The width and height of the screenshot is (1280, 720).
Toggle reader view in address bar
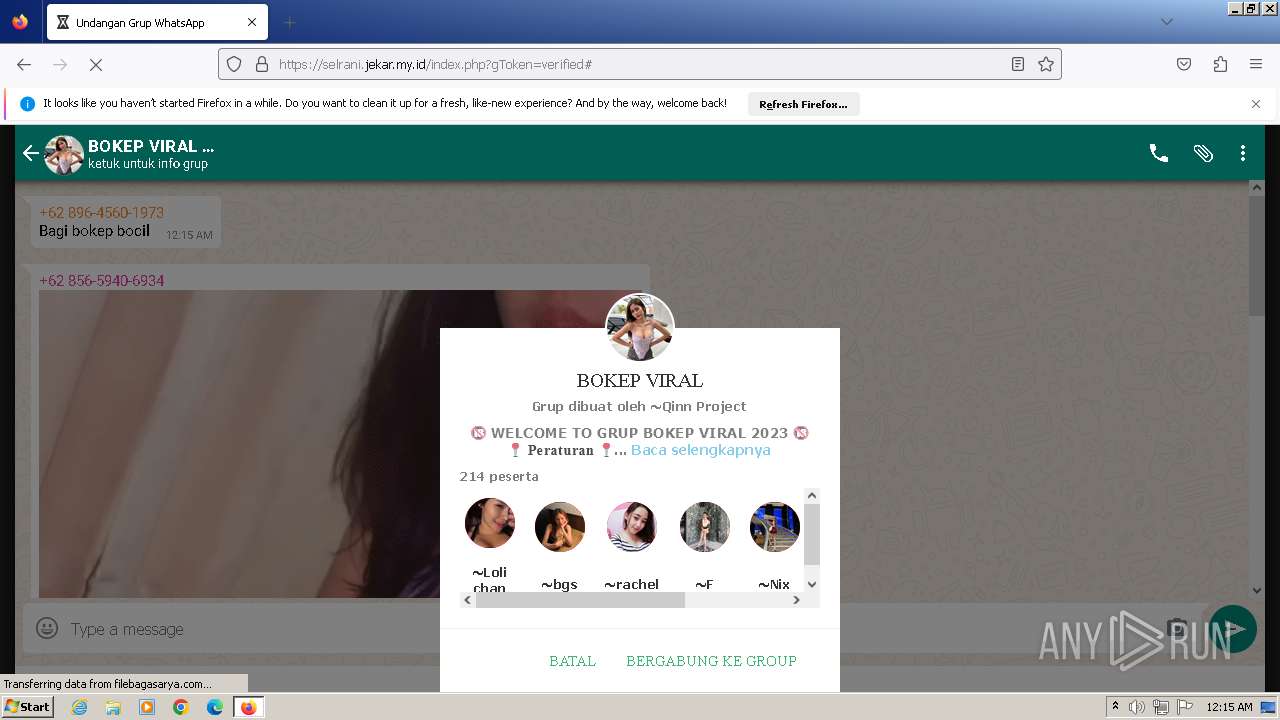[1018, 64]
